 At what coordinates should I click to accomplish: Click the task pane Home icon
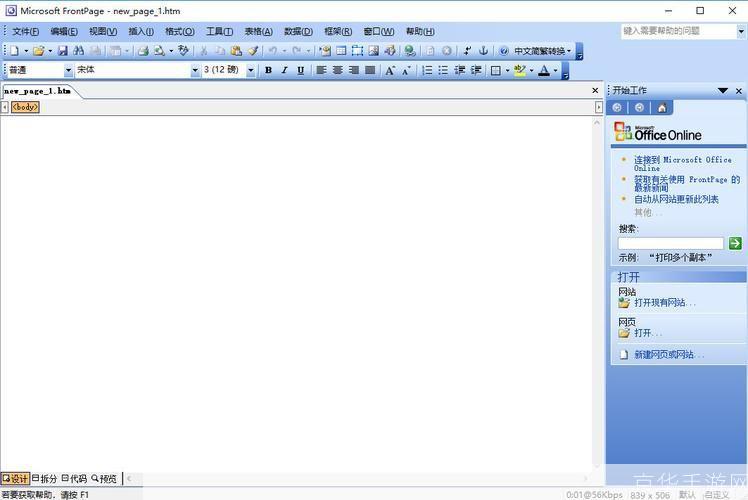[x=662, y=108]
